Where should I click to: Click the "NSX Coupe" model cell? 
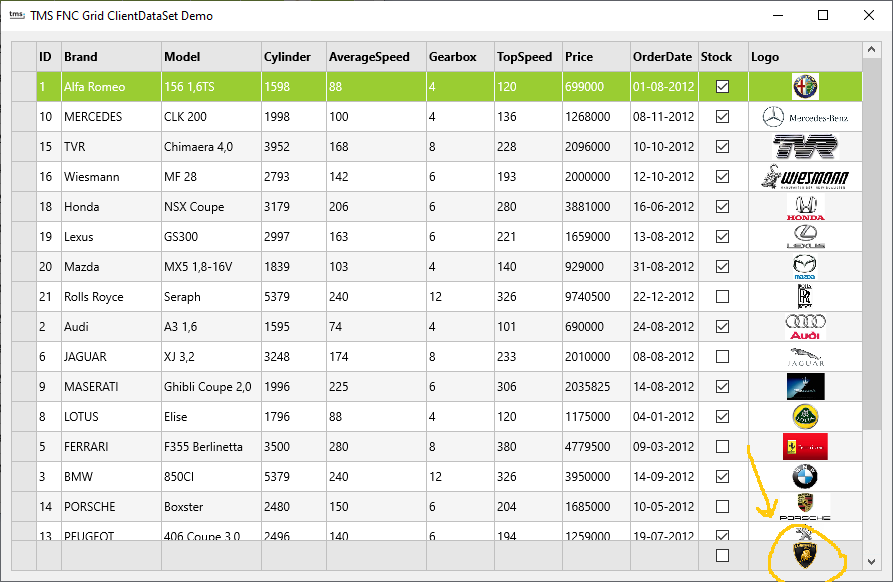pos(211,207)
